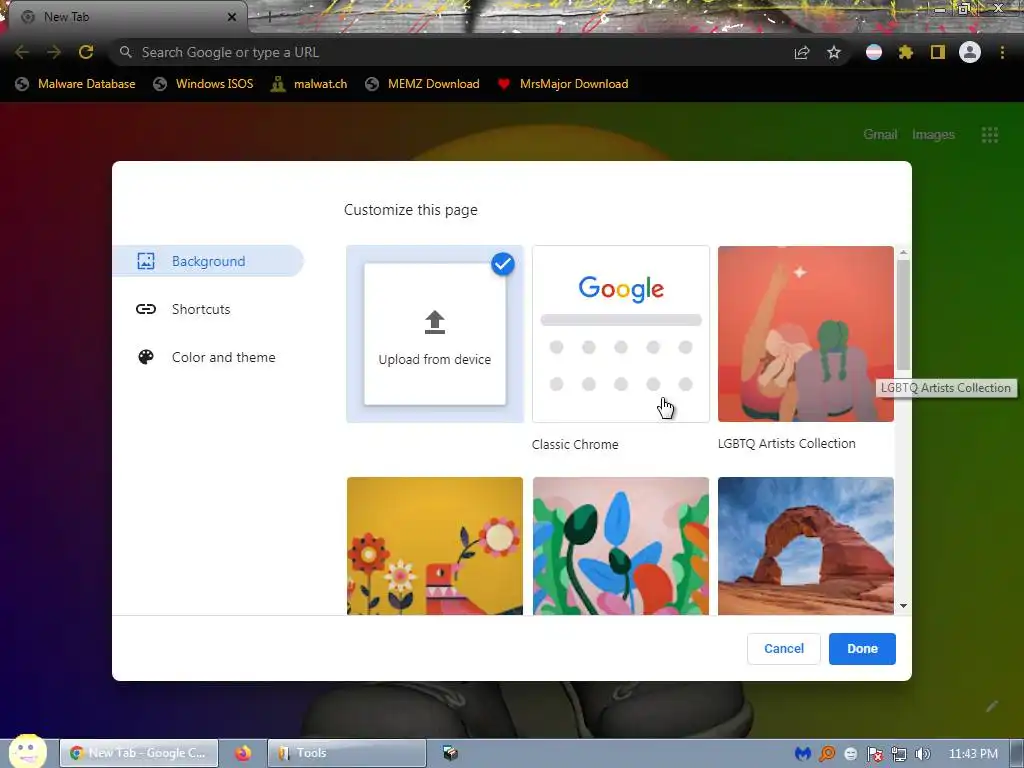Image resolution: width=1024 pixels, height=768 pixels.
Task: Open the MEMZ Download bookmark
Action: pyautogui.click(x=423, y=84)
